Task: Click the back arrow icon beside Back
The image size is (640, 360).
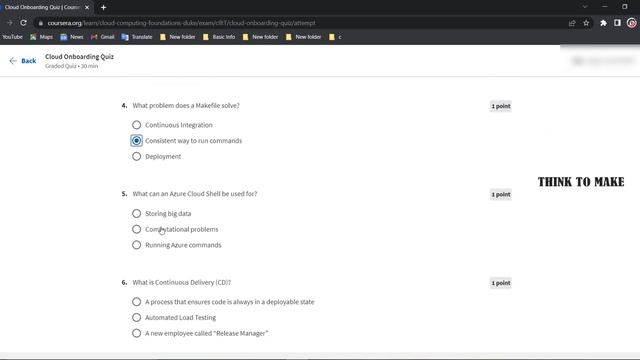Action: pos(13,61)
